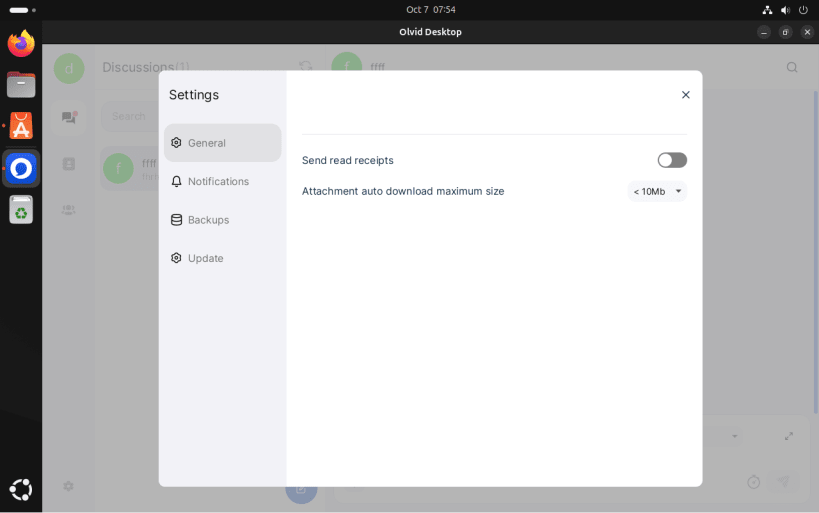Click the contacts sidebar icon
Viewport: 819px width, 513px height.
[x=68, y=164]
